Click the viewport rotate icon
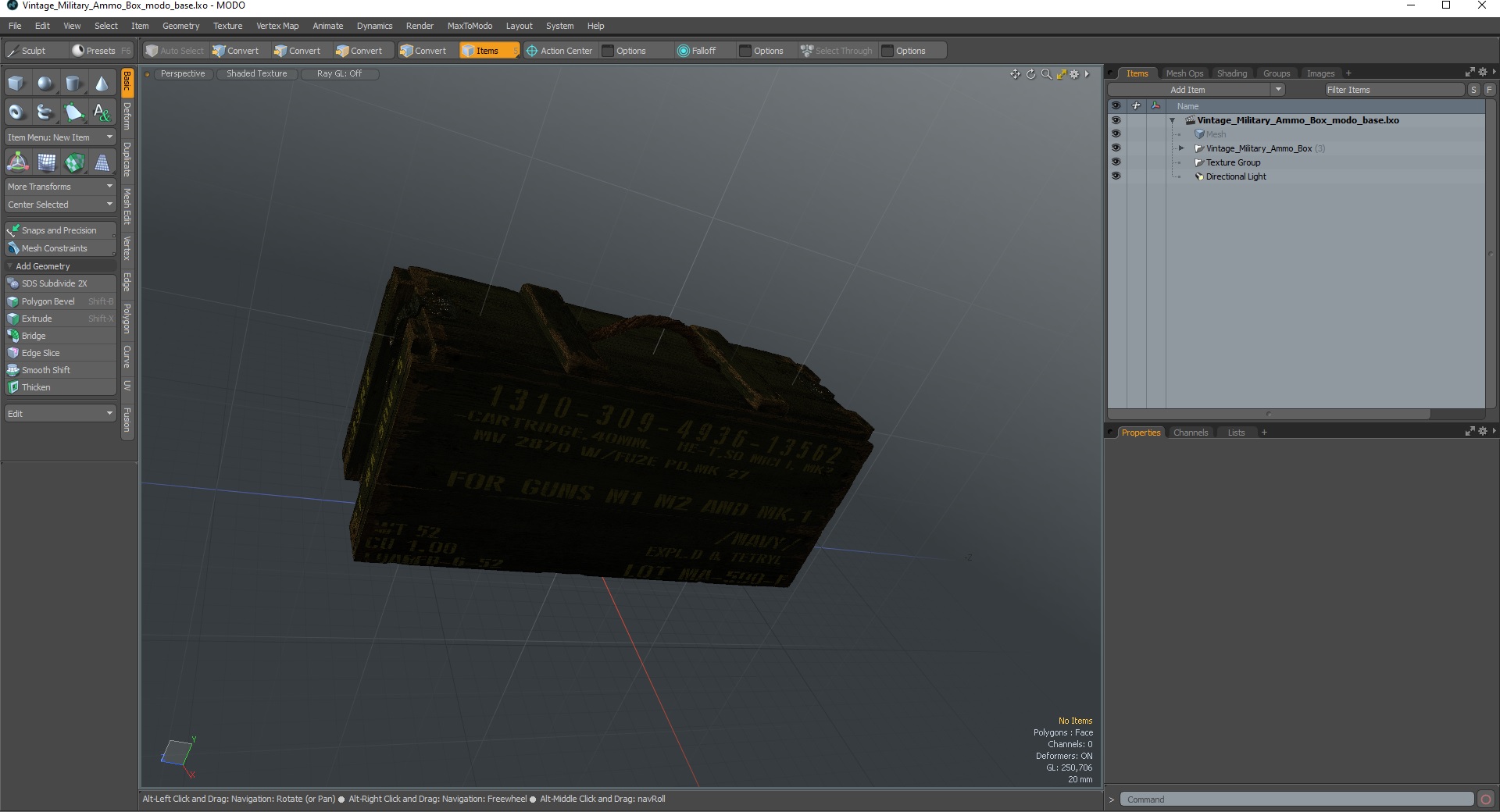The height and width of the screenshot is (812, 1500). point(1030,74)
